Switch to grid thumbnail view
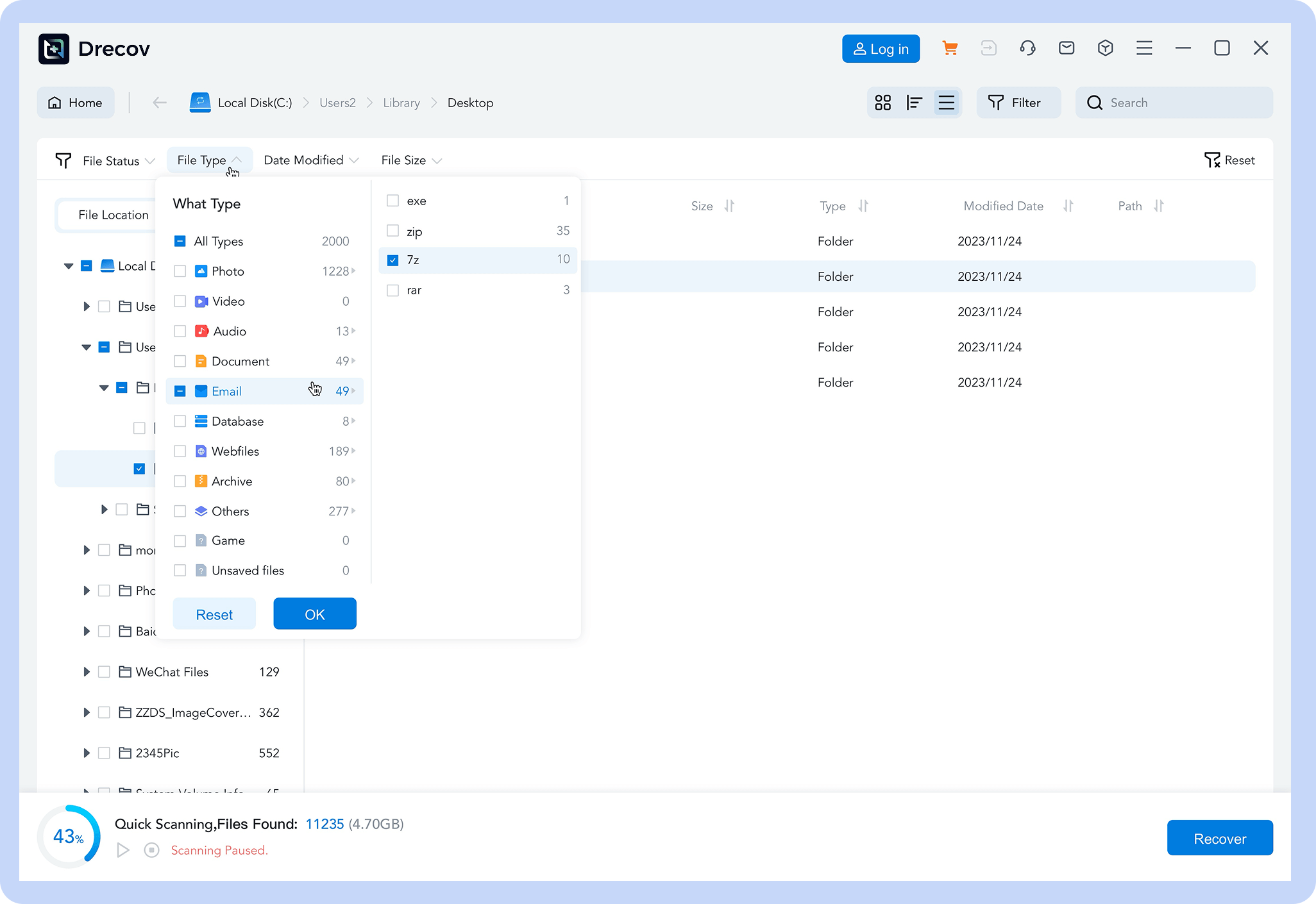Screen dimensions: 1316x904 [x=883, y=103]
